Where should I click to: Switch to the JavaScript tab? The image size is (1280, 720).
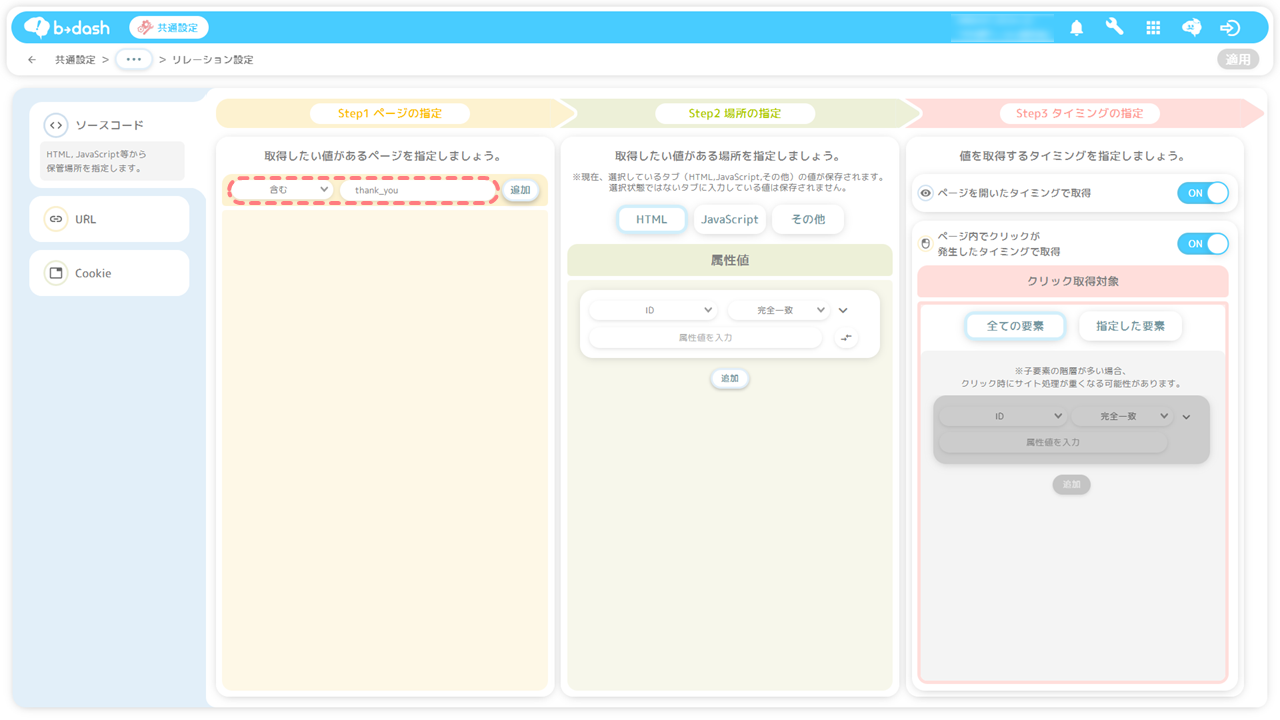(x=729, y=219)
